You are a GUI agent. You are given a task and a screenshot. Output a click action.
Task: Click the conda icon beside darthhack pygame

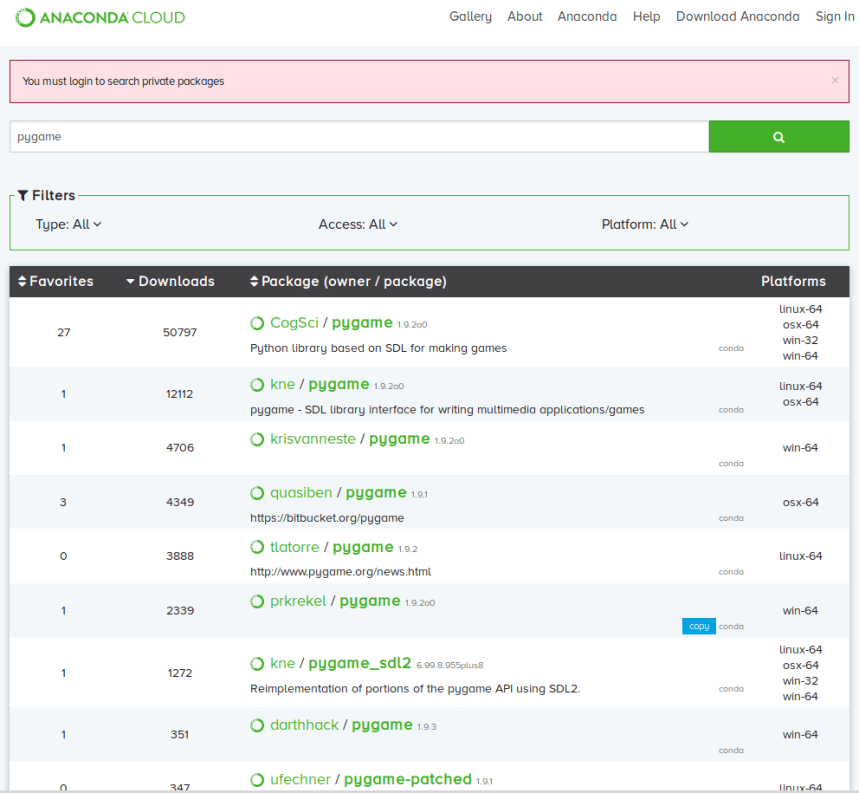click(x=257, y=725)
